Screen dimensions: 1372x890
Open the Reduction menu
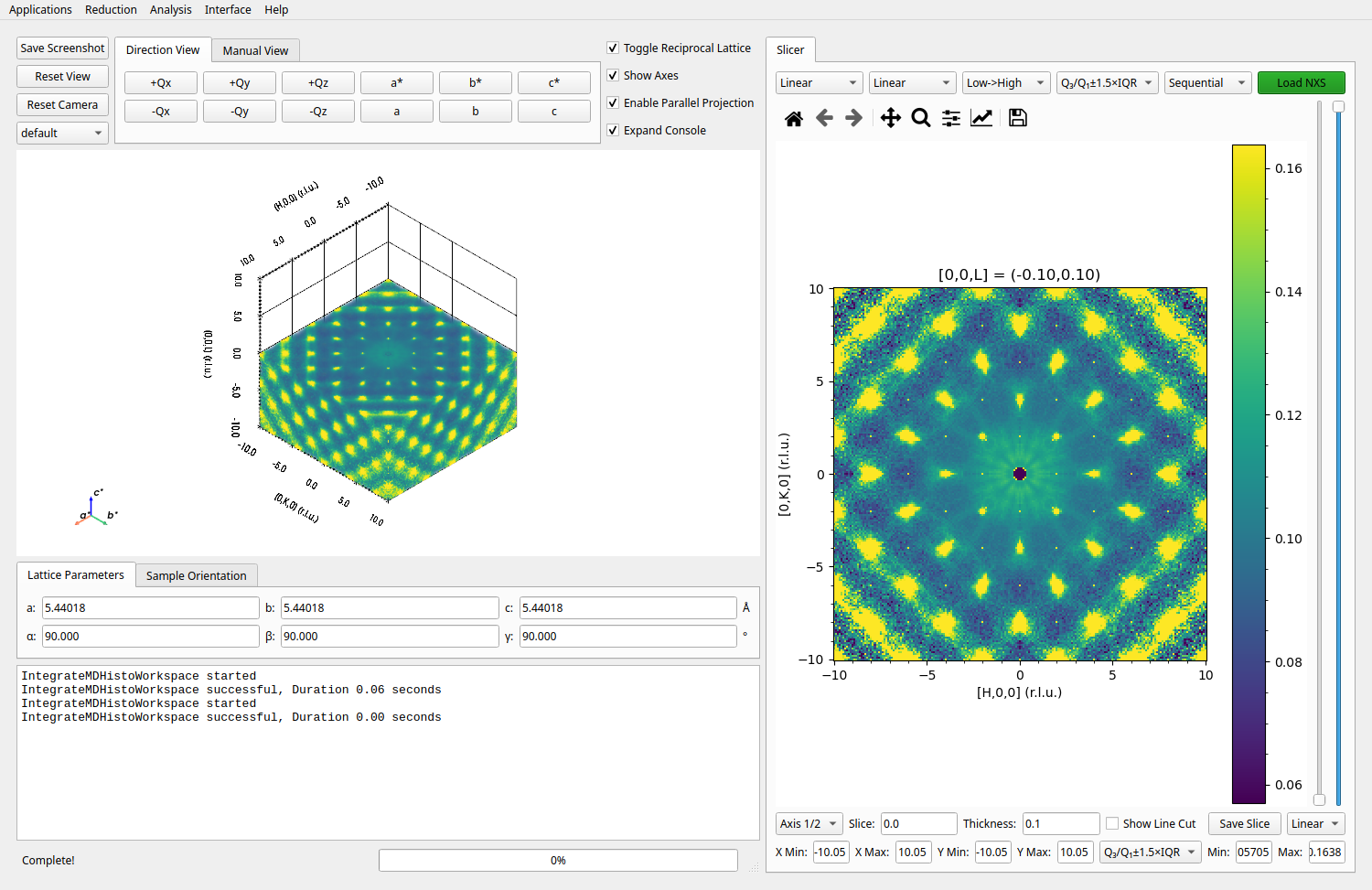point(111,9)
